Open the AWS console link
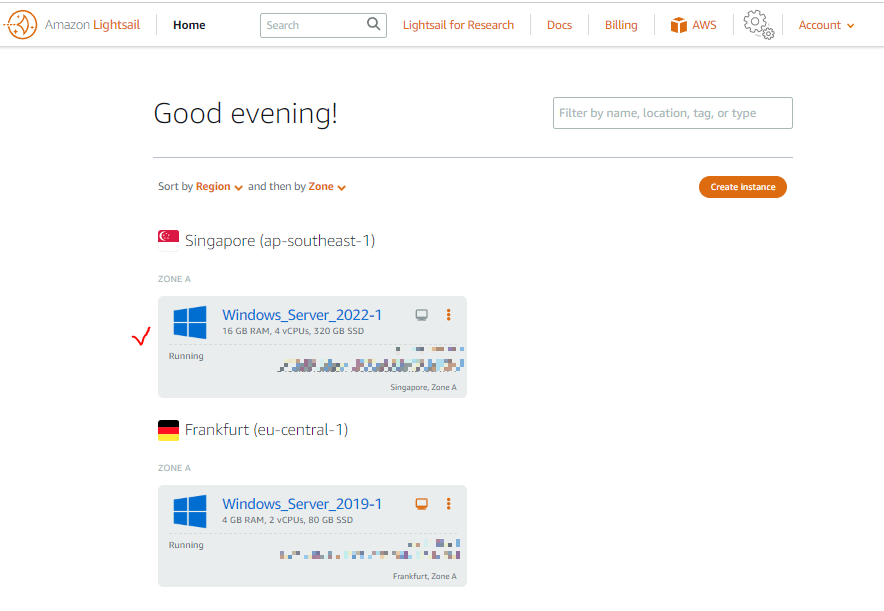 (693, 25)
